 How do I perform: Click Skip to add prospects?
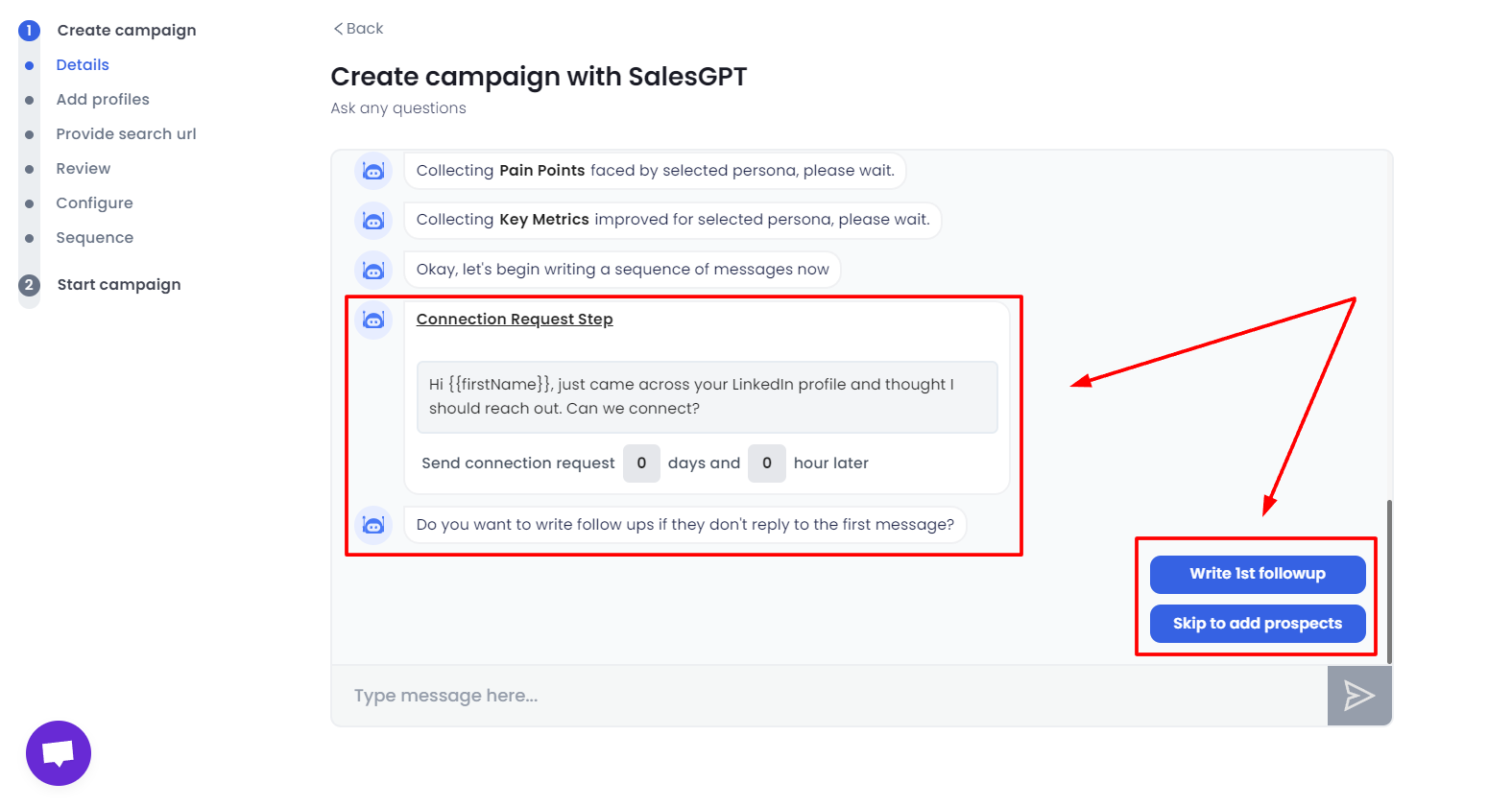1256,623
